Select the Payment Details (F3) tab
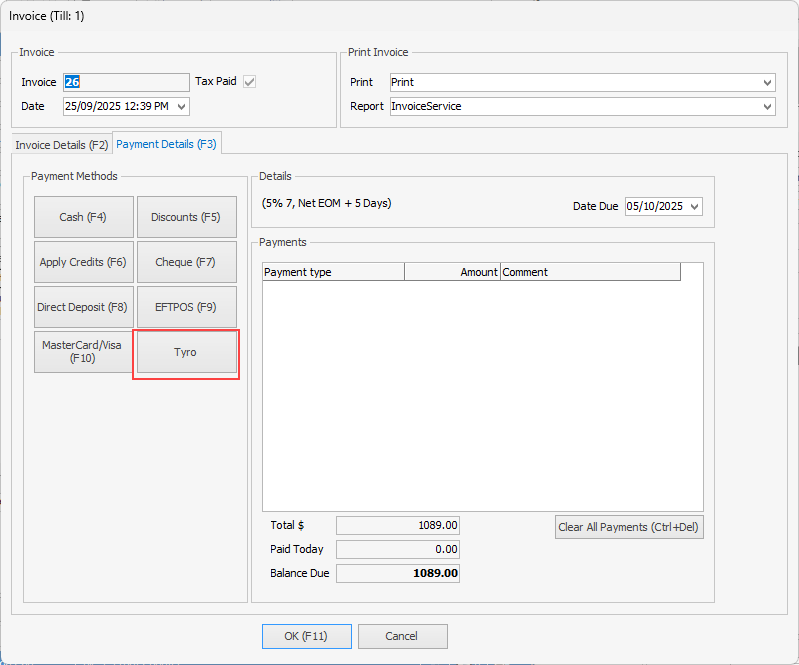The height and width of the screenshot is (665, 799). click(x=167, y=144)
